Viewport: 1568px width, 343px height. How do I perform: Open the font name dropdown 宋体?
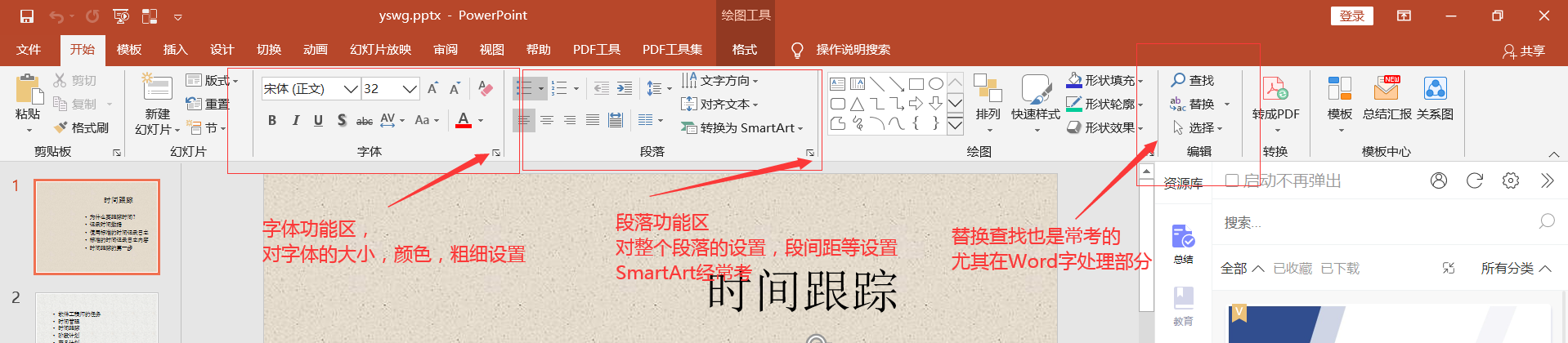click(351, 89)
